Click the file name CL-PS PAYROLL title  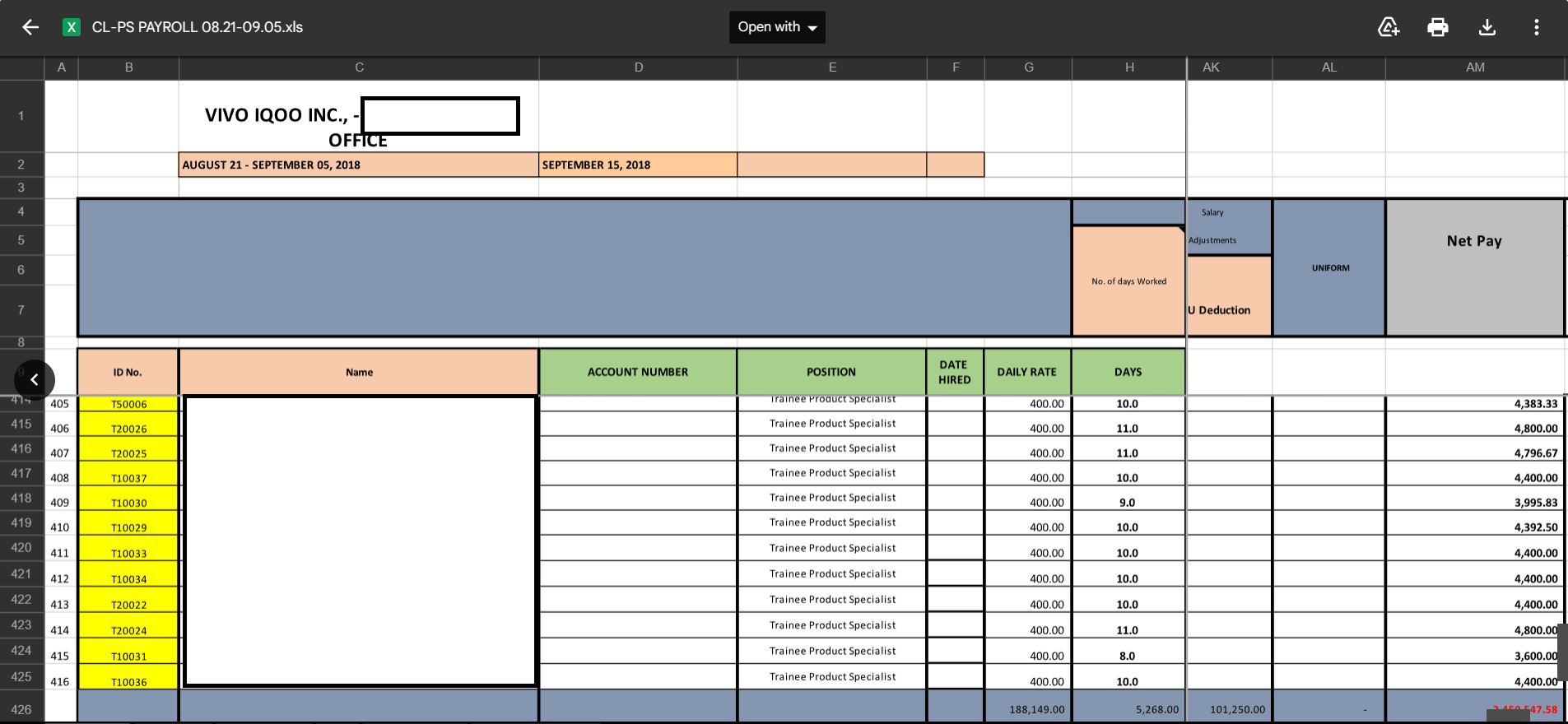pos(198,27)
